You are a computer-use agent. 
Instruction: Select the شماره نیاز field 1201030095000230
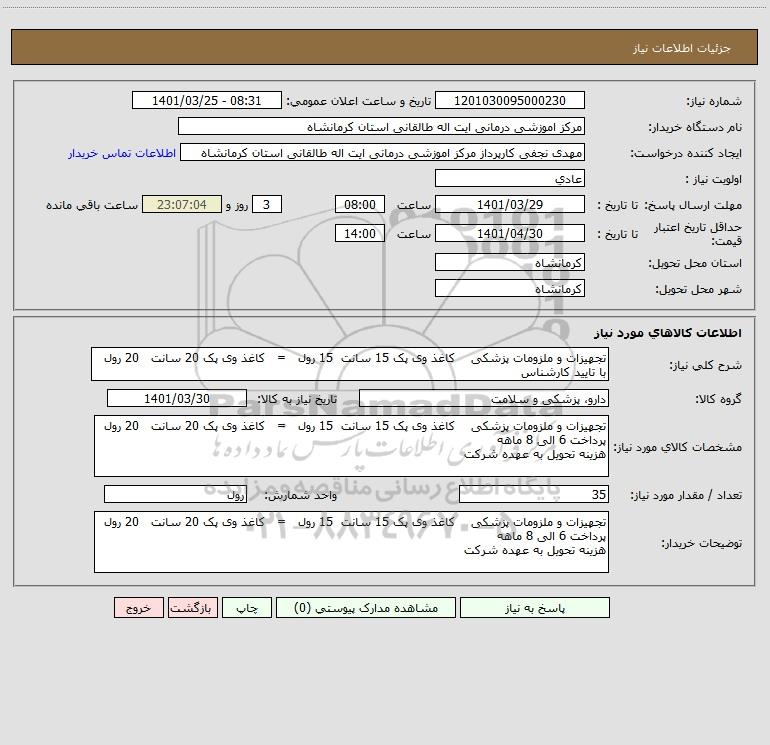pyautogui.click(x=510, y=100)
